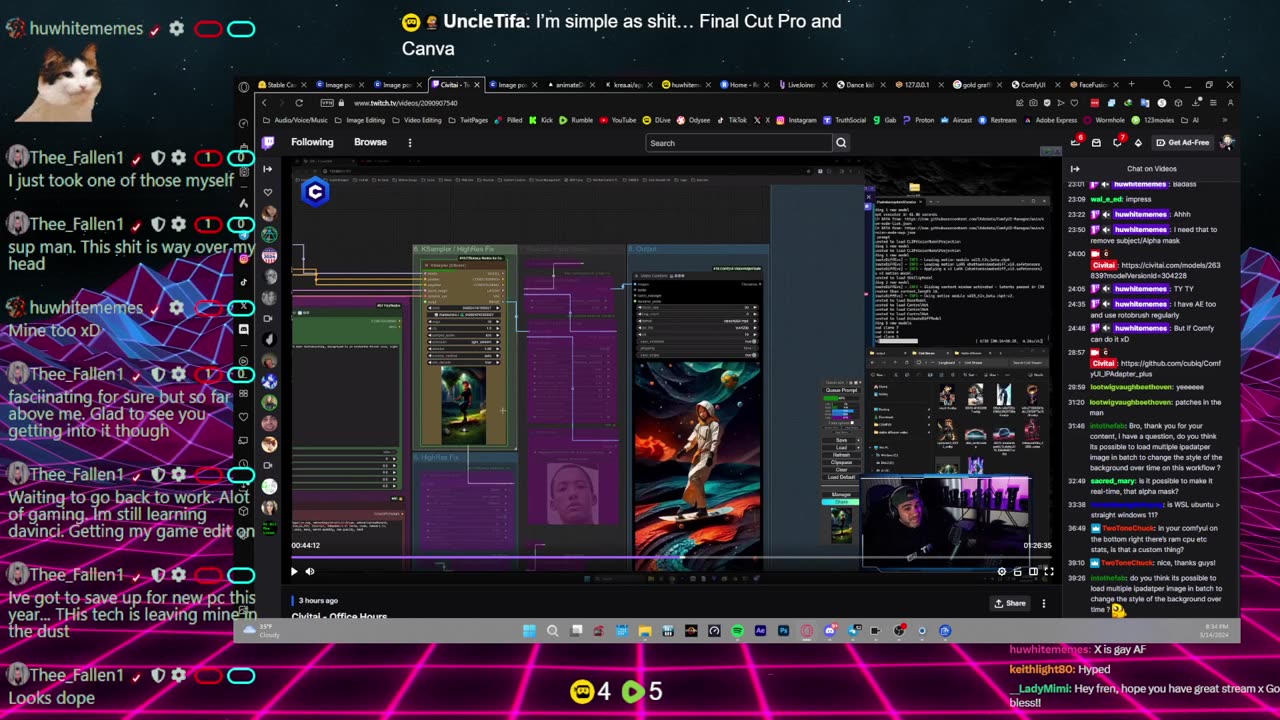
Task: Open the Image Editing bookmarks folder
Action: [360, 120]
